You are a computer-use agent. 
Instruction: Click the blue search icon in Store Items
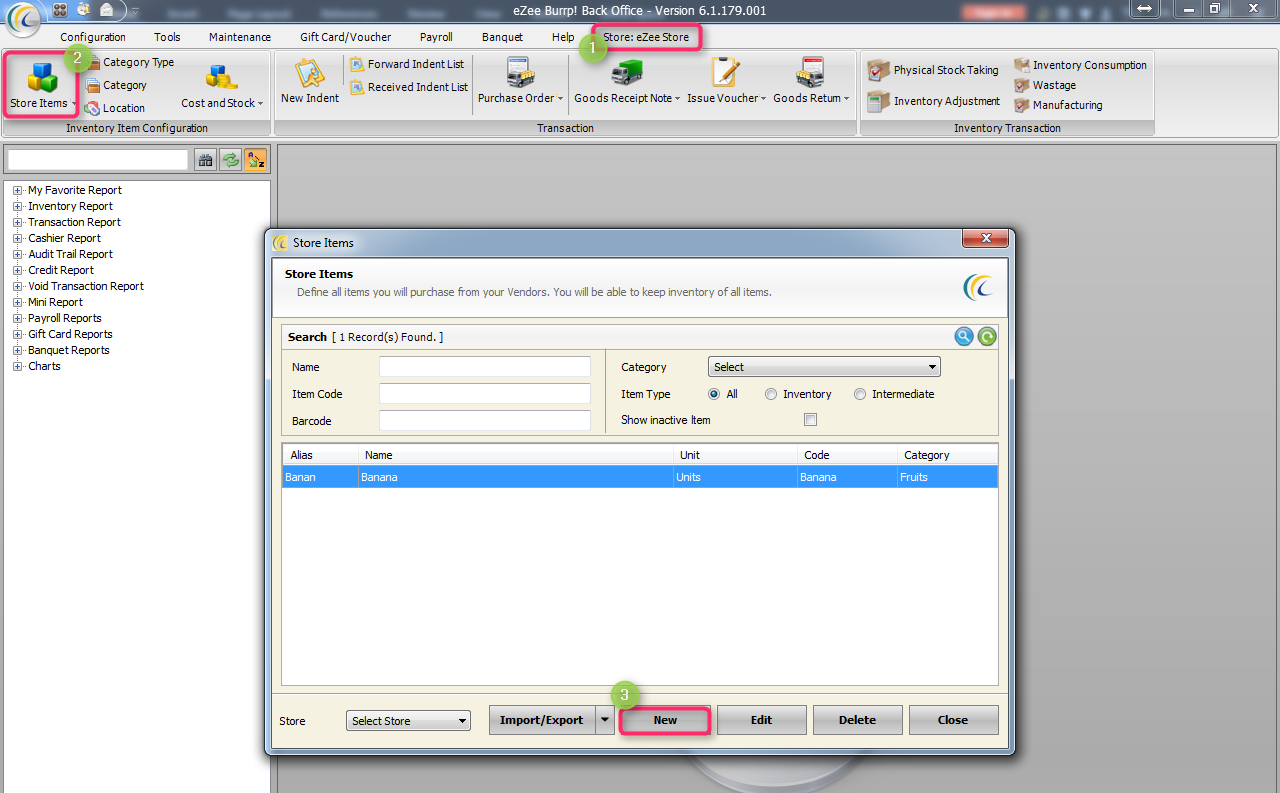pos(964,337)
